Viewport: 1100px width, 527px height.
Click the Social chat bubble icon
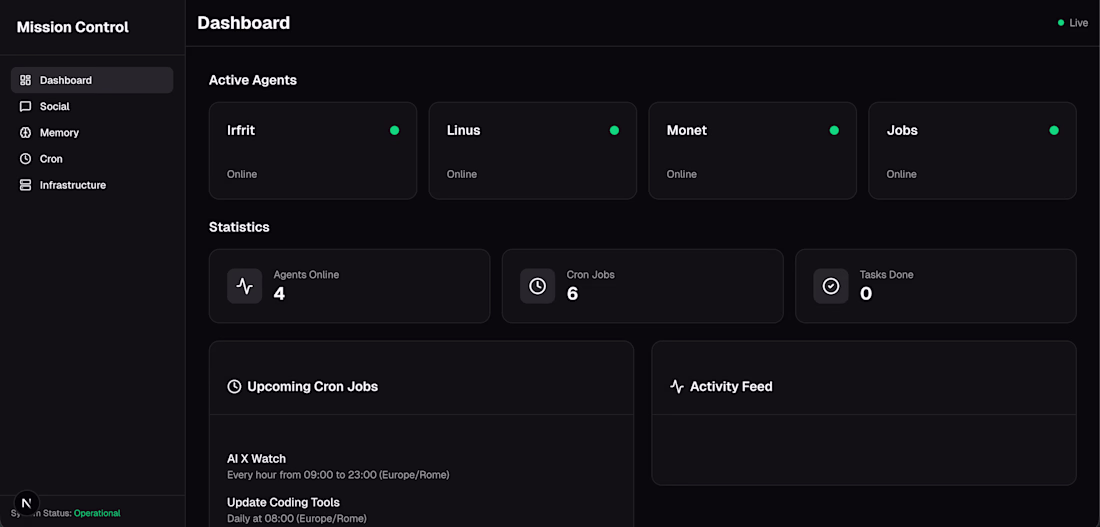click(26, 106)
